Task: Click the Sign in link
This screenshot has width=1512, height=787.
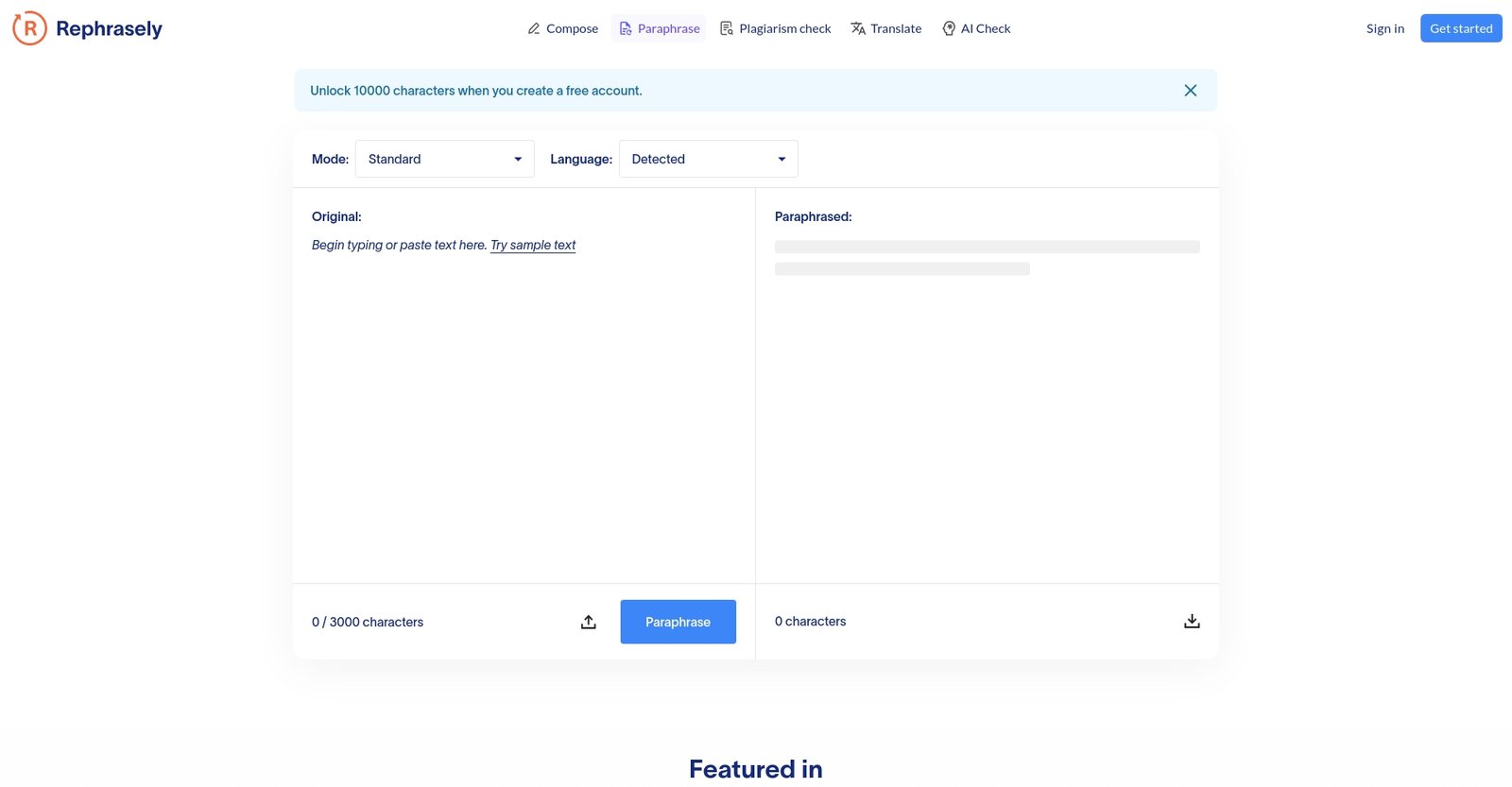Action: [x=1385, y=28]
